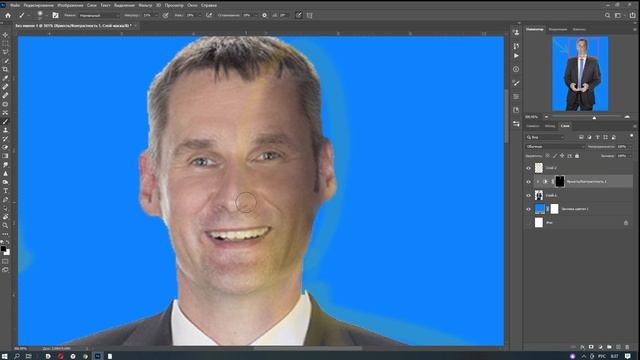Viewport: 640px width, 360px height.
Task: Click the layer effects fx icon
Action: pos(582,347)
